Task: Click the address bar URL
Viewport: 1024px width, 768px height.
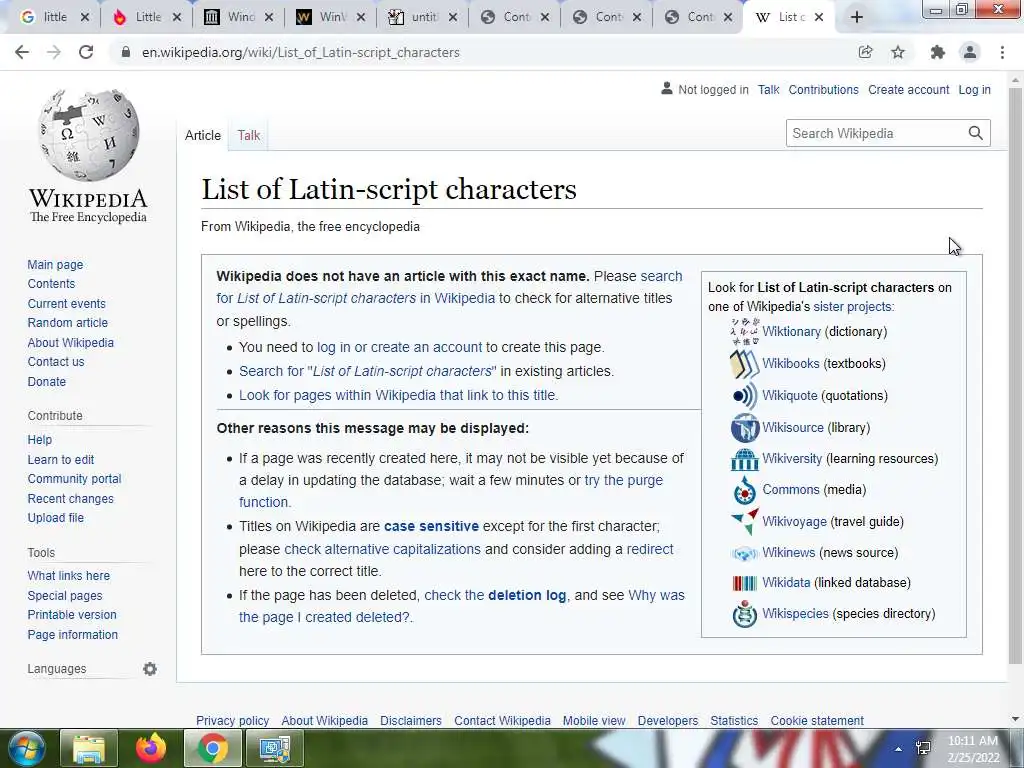Action: click(300, 52)
